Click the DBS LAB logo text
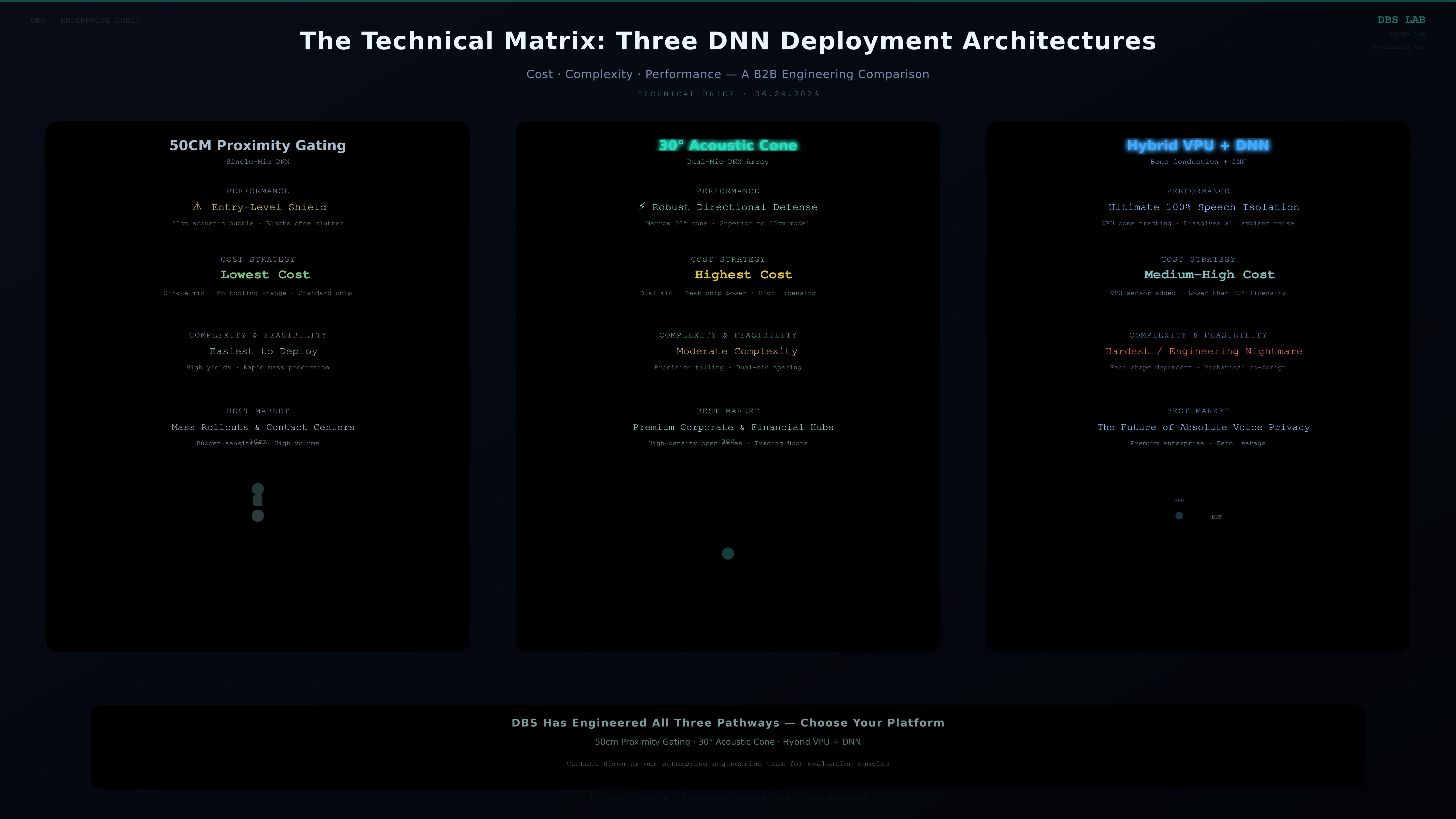Viewport: 1456px width, 819px height. coord(1401,20)
